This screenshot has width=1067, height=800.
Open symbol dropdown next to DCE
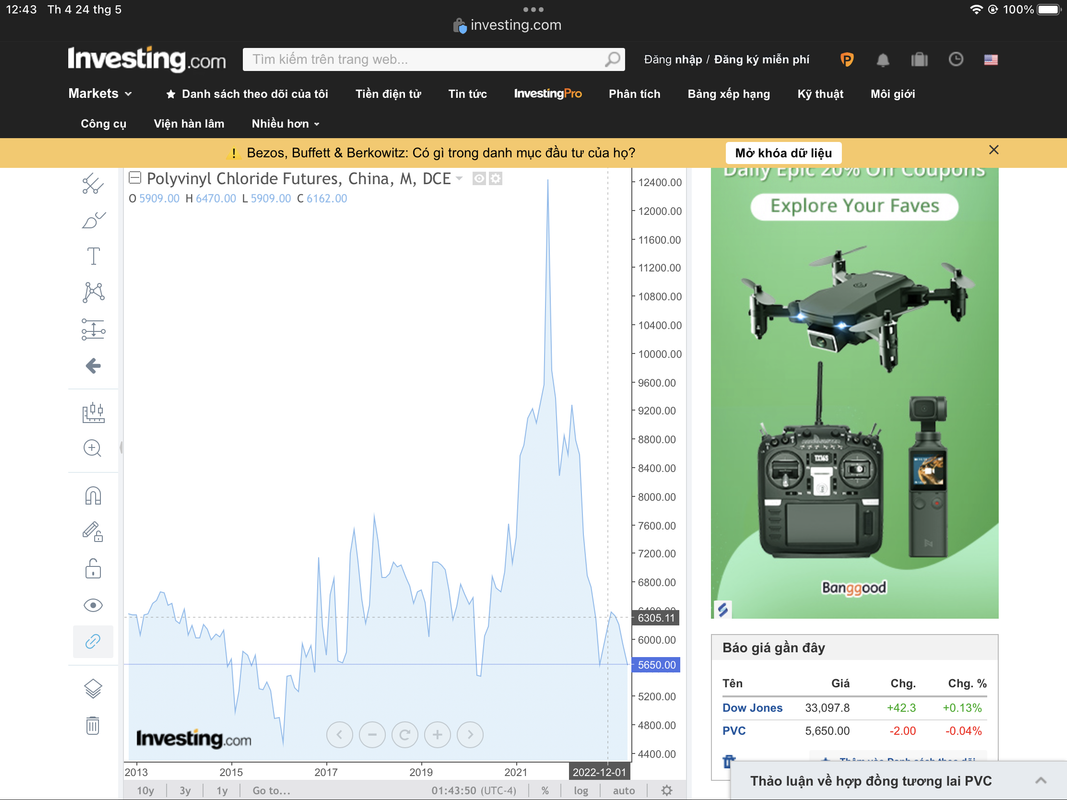click(459, 178)
